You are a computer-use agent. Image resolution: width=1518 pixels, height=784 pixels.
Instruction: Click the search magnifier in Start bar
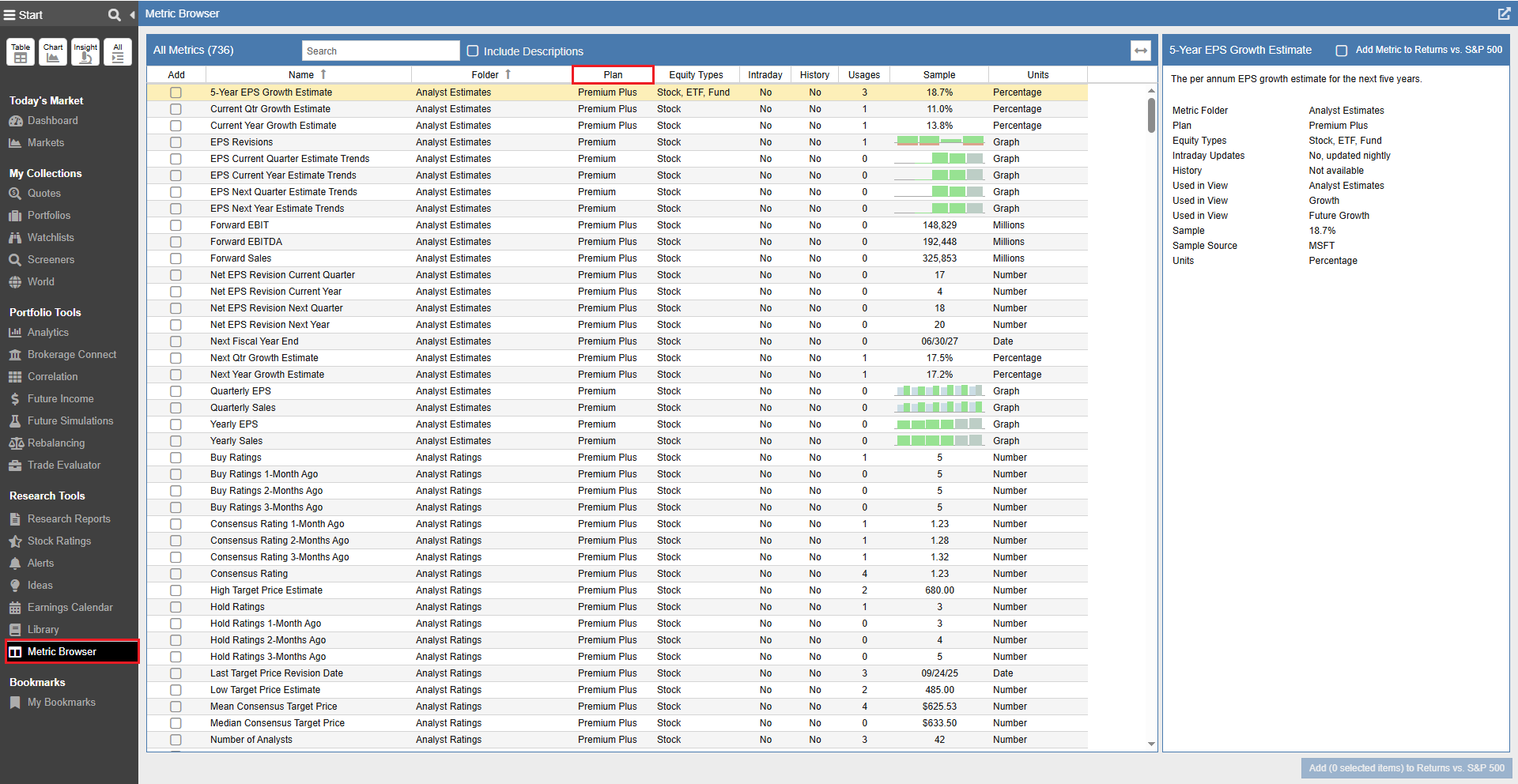point(114,15)
